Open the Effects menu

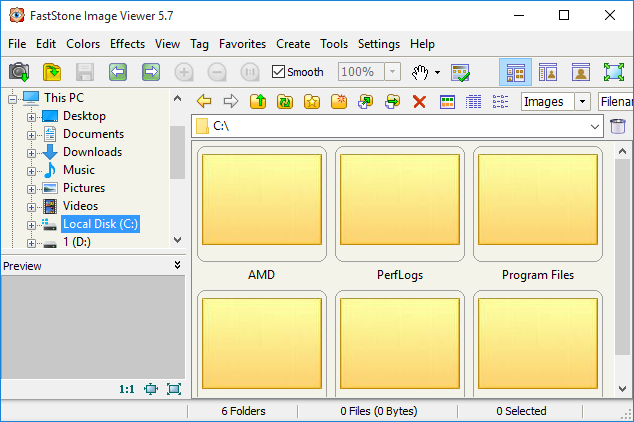(127, 44)
